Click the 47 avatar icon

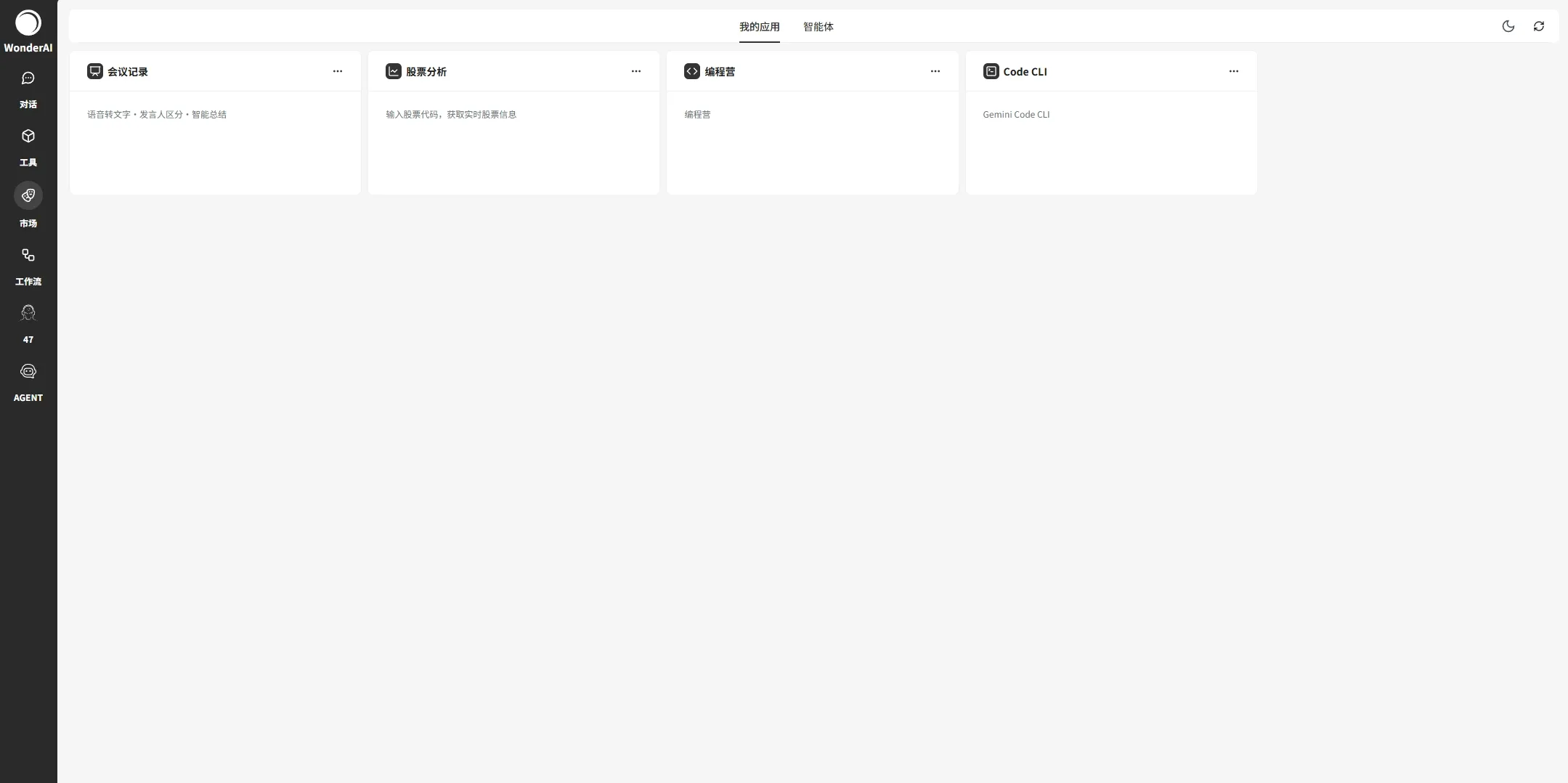pyautogui.click(x=28, y=313)
